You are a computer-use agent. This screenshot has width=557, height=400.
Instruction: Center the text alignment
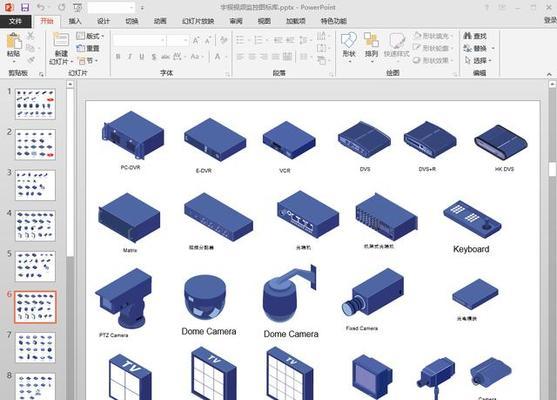pyautogui.click(x=252, y=56)
